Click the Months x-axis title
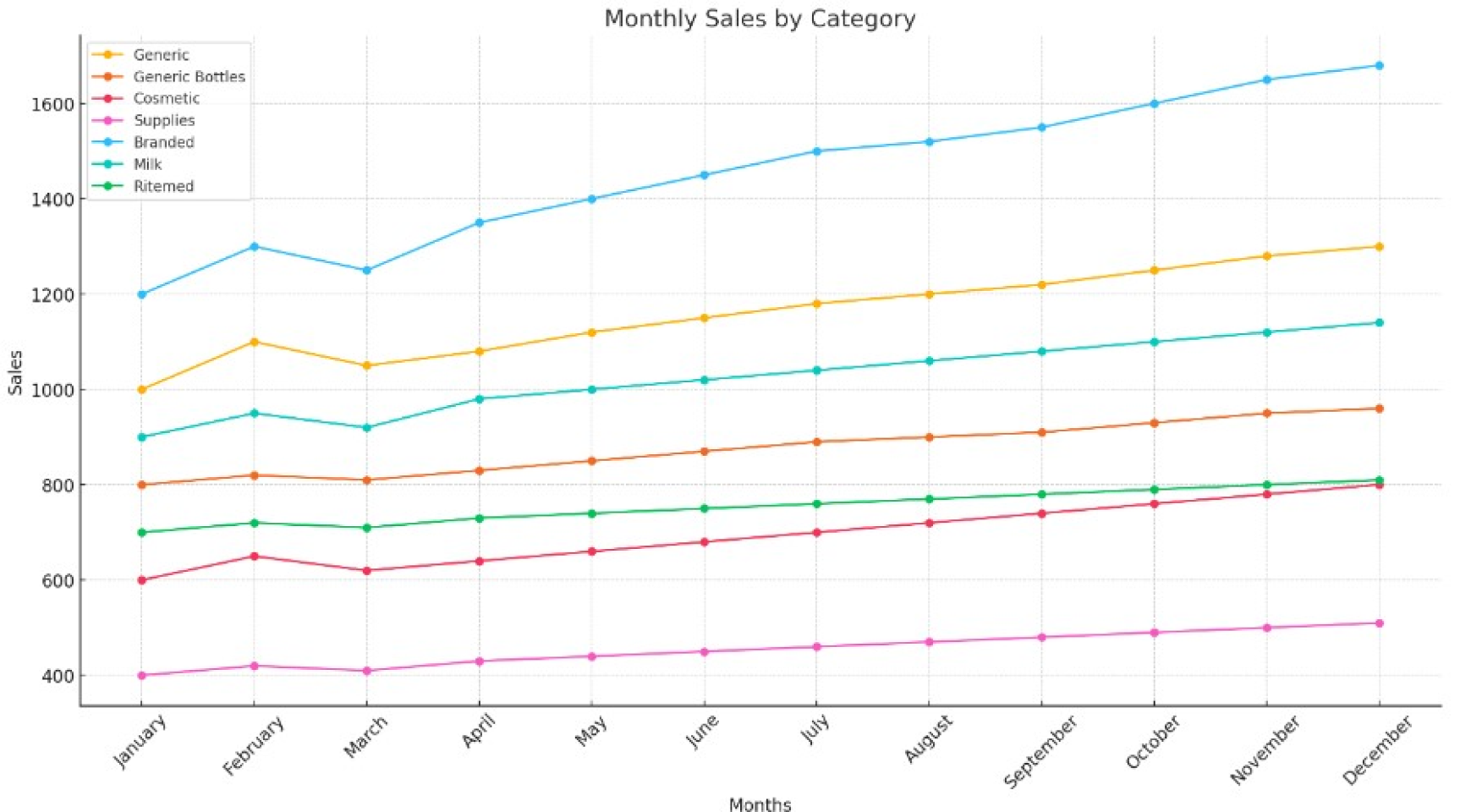 (x=760, y=804)
